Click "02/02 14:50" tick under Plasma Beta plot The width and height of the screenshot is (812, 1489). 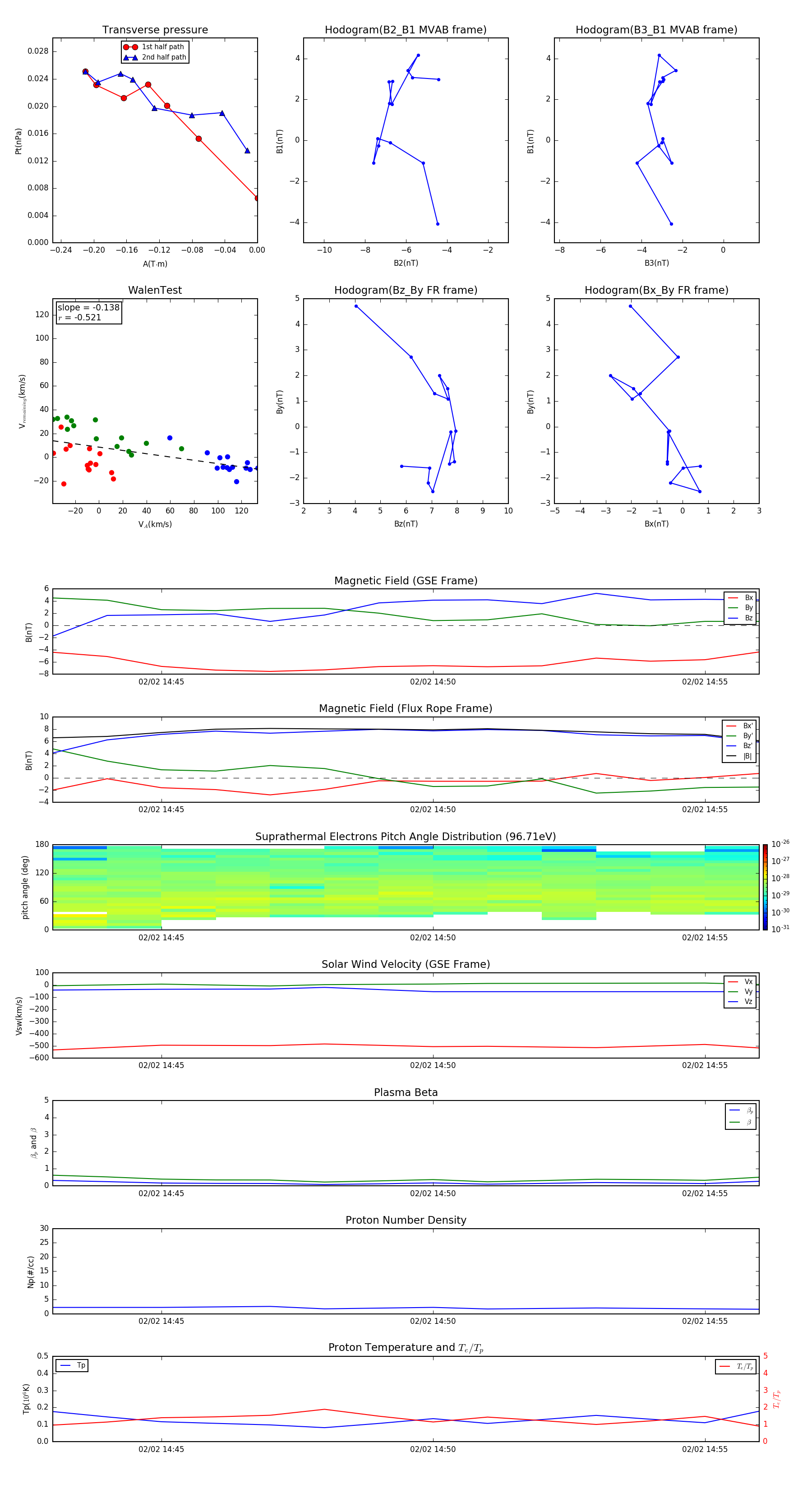point(433,1193)
